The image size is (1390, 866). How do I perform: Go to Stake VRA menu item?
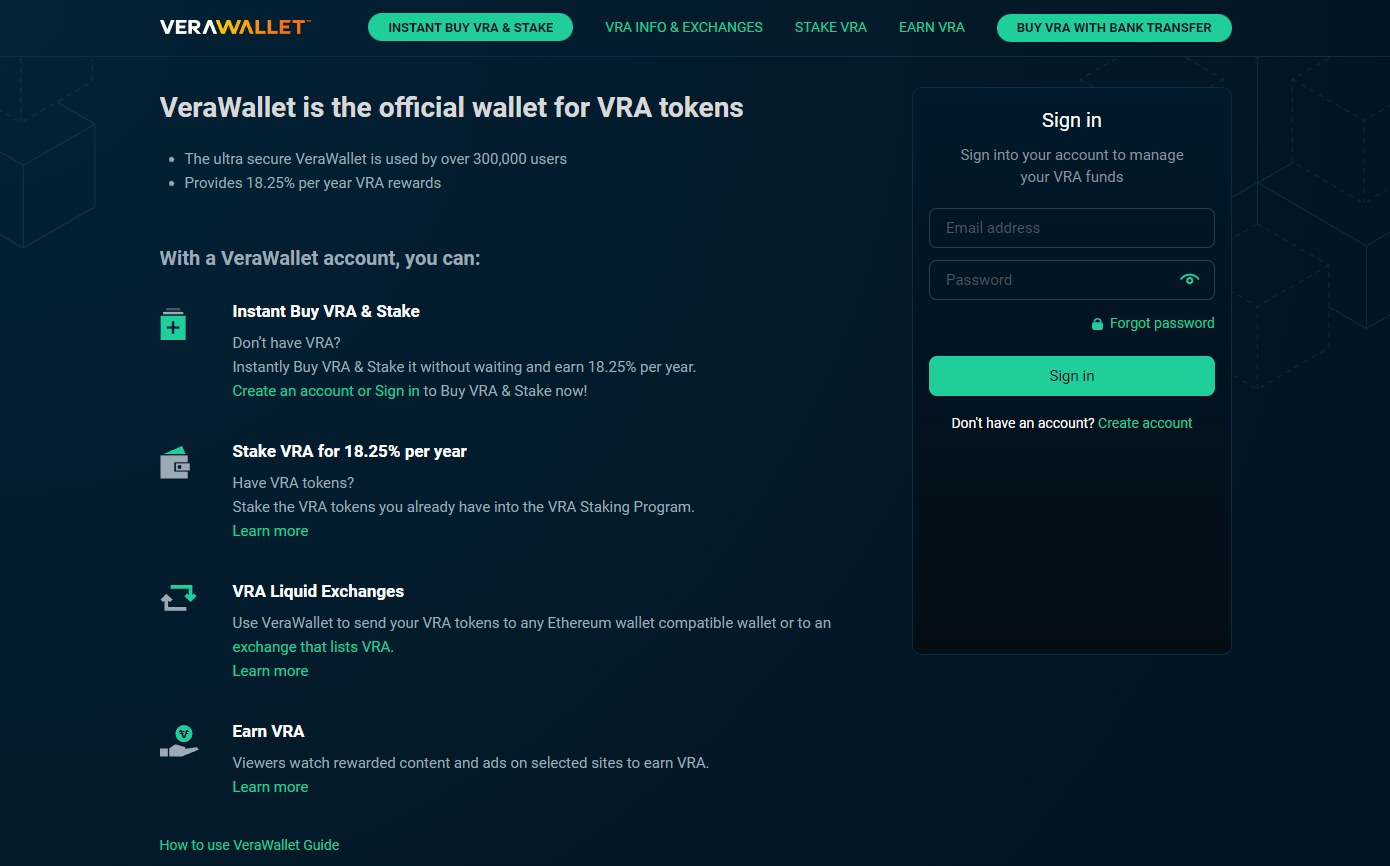tap(831, 28)
